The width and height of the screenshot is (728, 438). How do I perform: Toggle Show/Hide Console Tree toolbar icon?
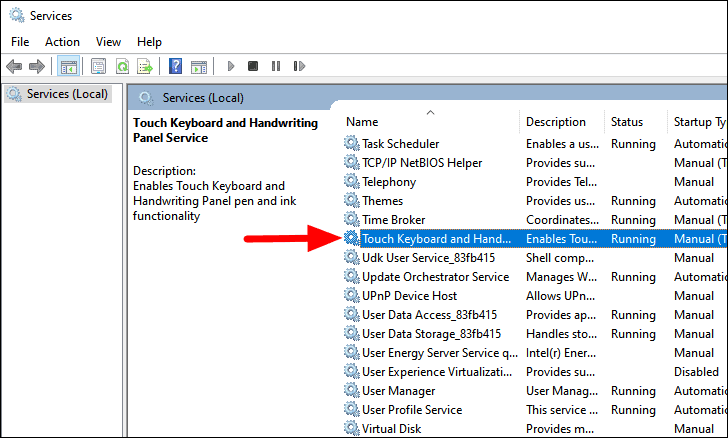coord(68,66)
